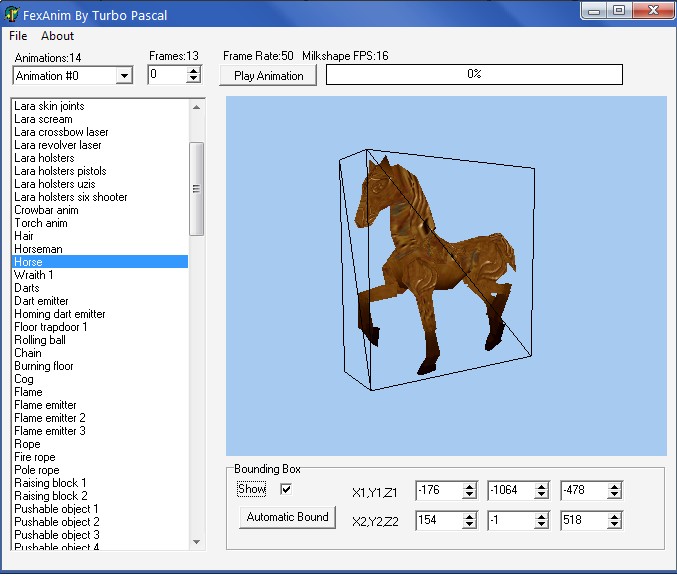Viewport: 677px width, 576px height.
Task: Select Horseman in the object list
Action: point(38,249)
